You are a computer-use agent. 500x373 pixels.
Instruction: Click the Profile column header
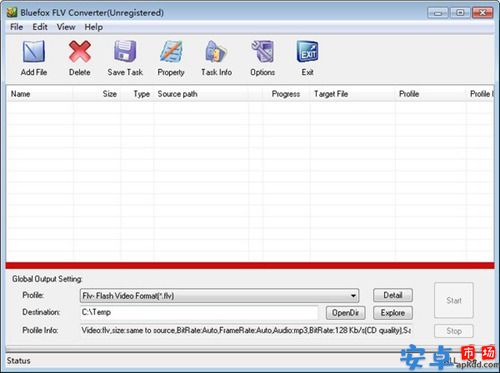tap(431, 94)
